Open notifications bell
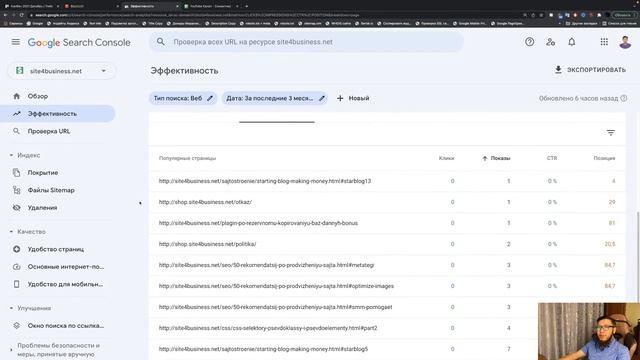The width and height of the screenshot is (640, 360). point(572,42)
